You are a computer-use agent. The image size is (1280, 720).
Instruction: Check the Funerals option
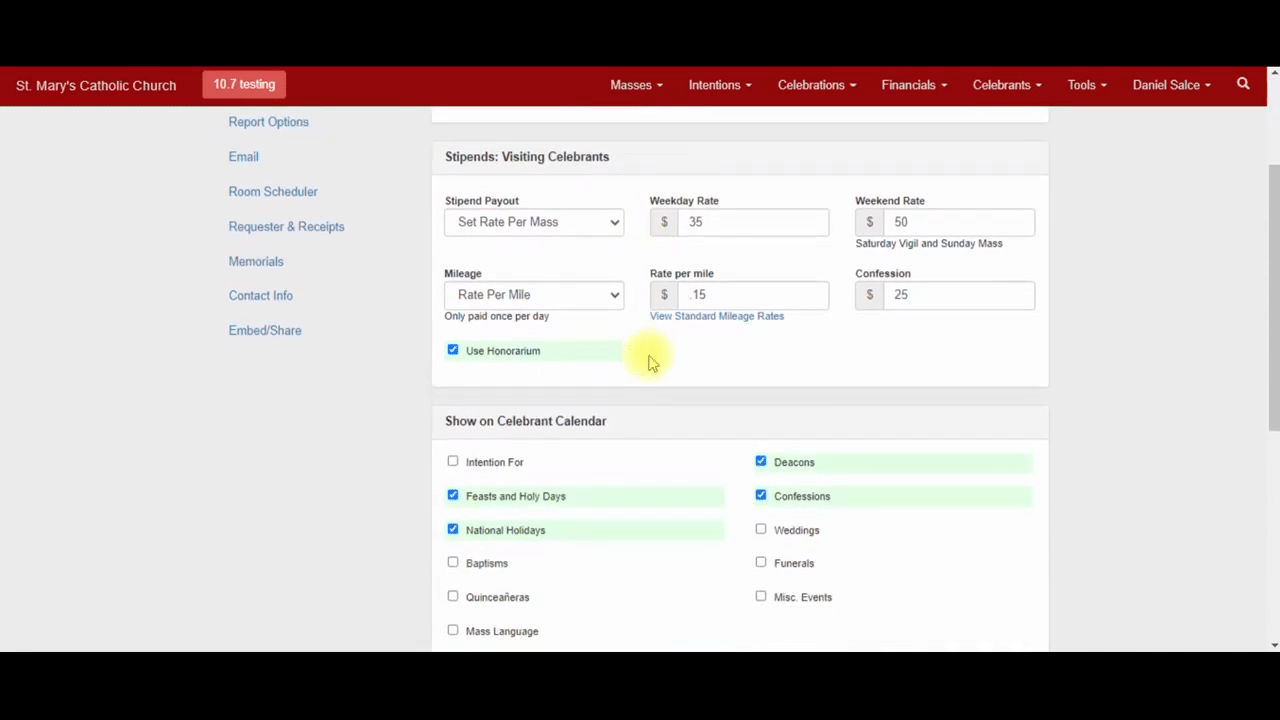[761, 562]
